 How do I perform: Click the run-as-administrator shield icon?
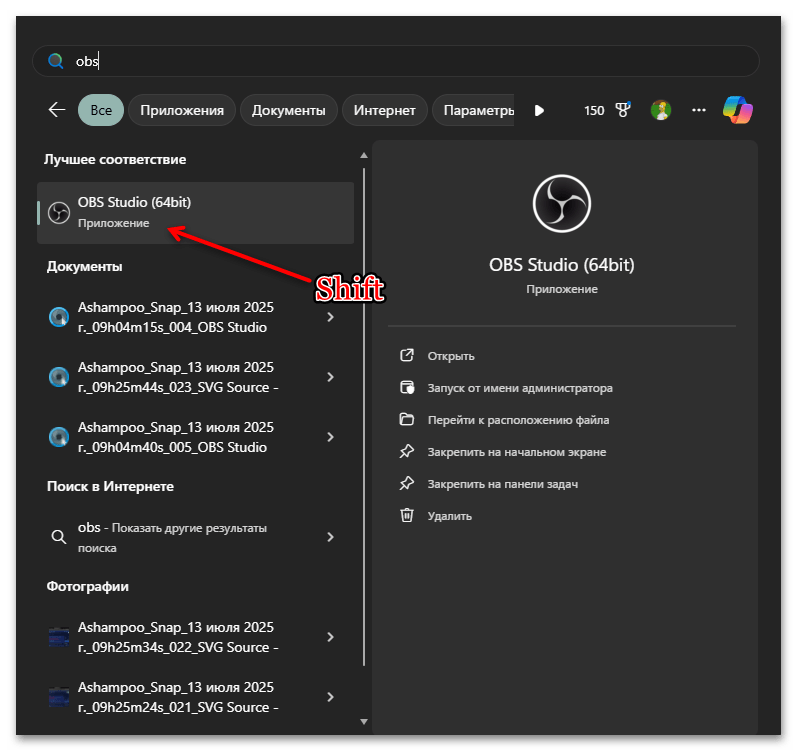pos(407,387)
